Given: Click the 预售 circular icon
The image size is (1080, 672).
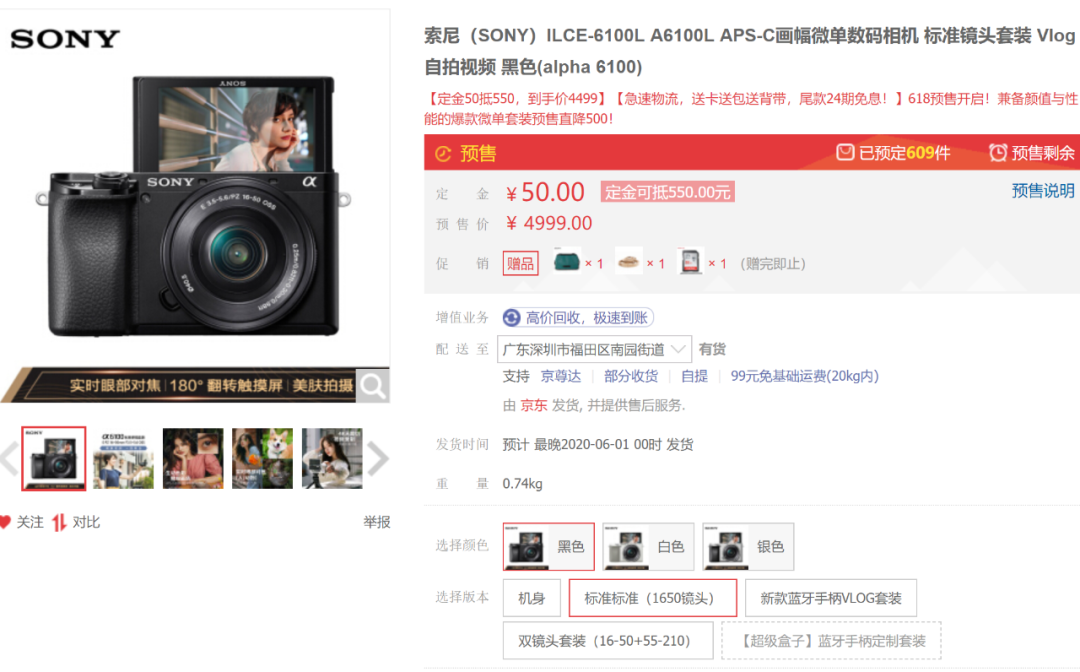Looking at the screenshot, I should (443, 154).
